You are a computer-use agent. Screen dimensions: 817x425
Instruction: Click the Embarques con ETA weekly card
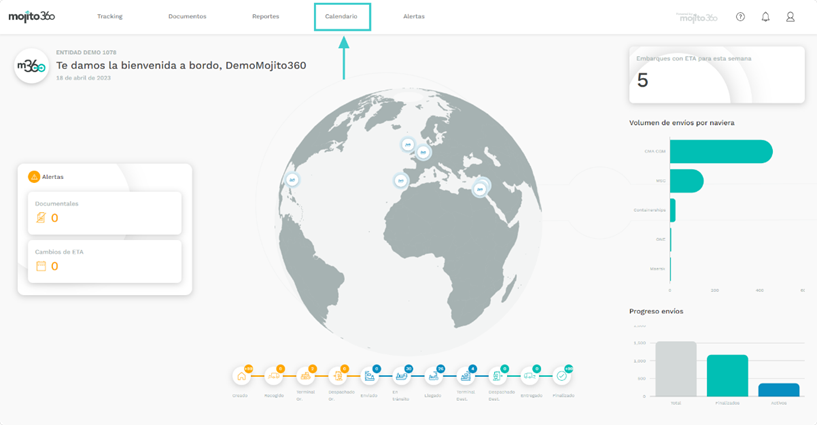point(716,74)
